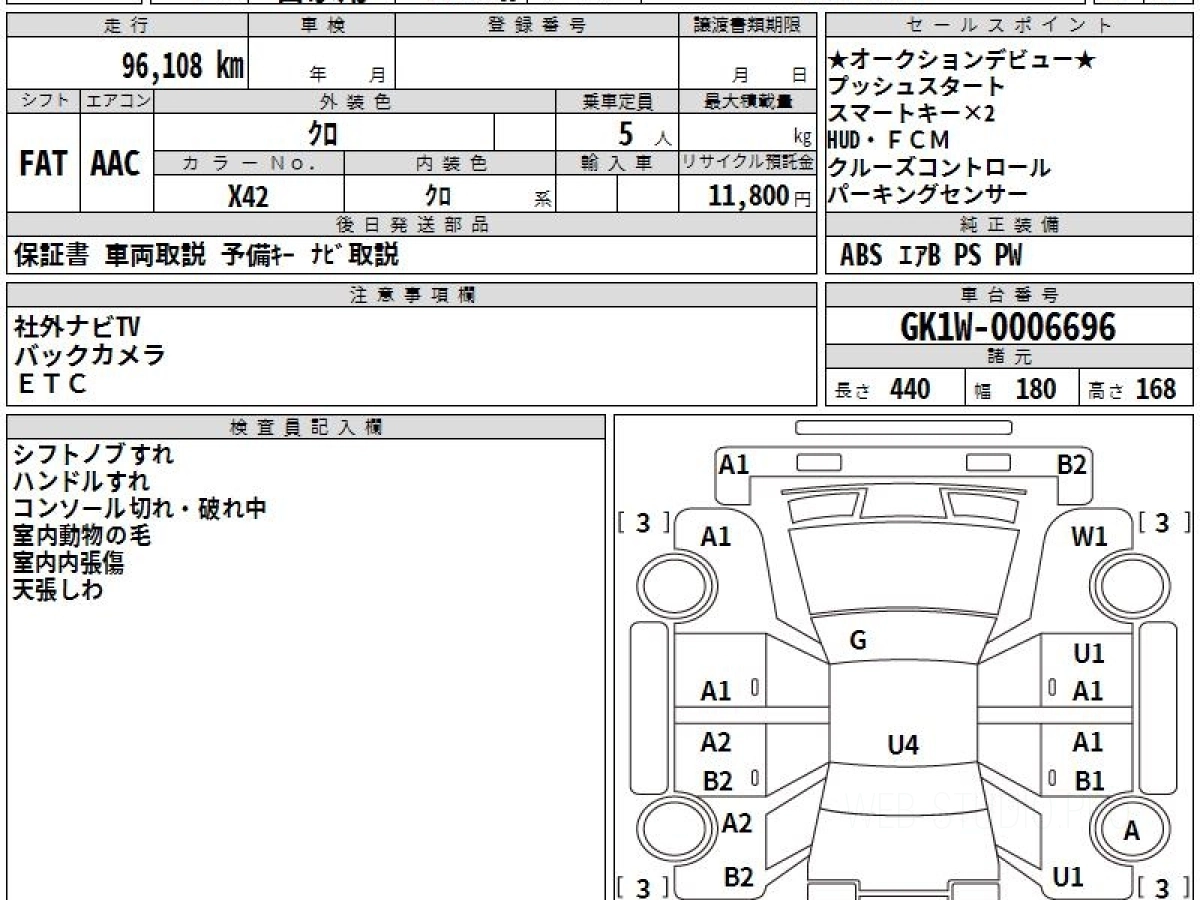Select the シフトノブすれ inspector note
This screenshot has height=900, width=1200.
94,454
